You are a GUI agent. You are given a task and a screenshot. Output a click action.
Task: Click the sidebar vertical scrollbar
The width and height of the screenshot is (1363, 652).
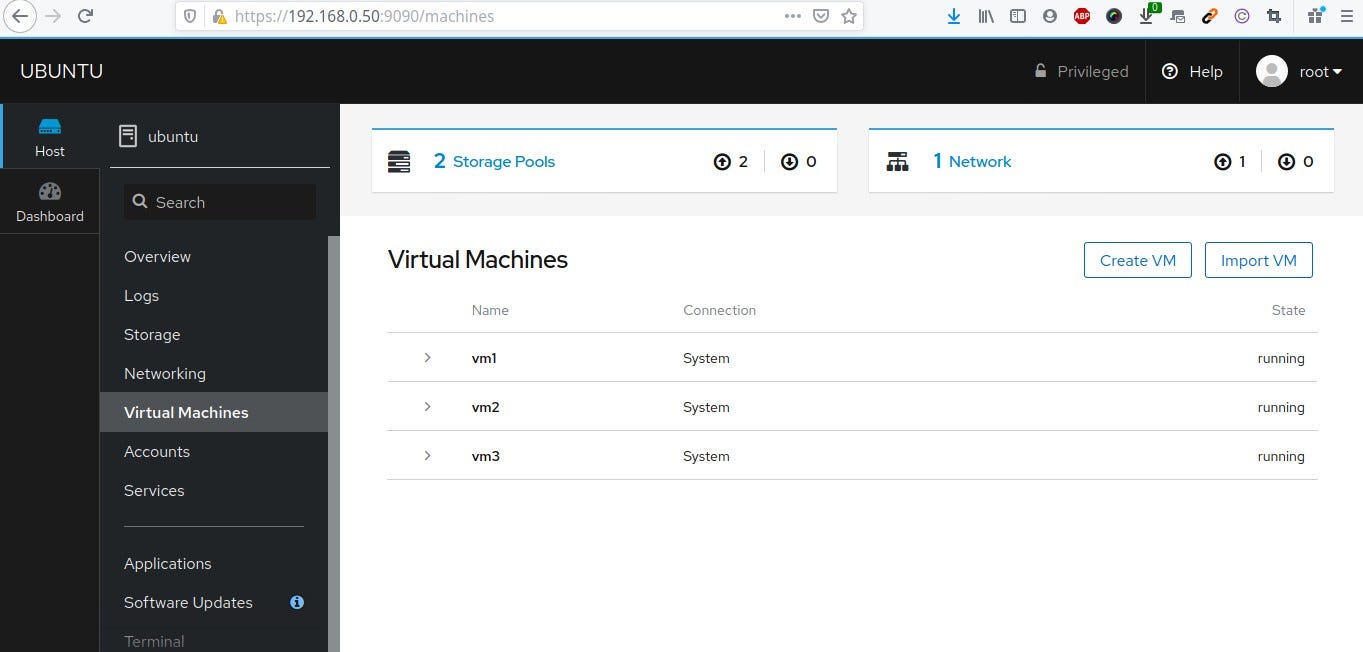(334, 444)
